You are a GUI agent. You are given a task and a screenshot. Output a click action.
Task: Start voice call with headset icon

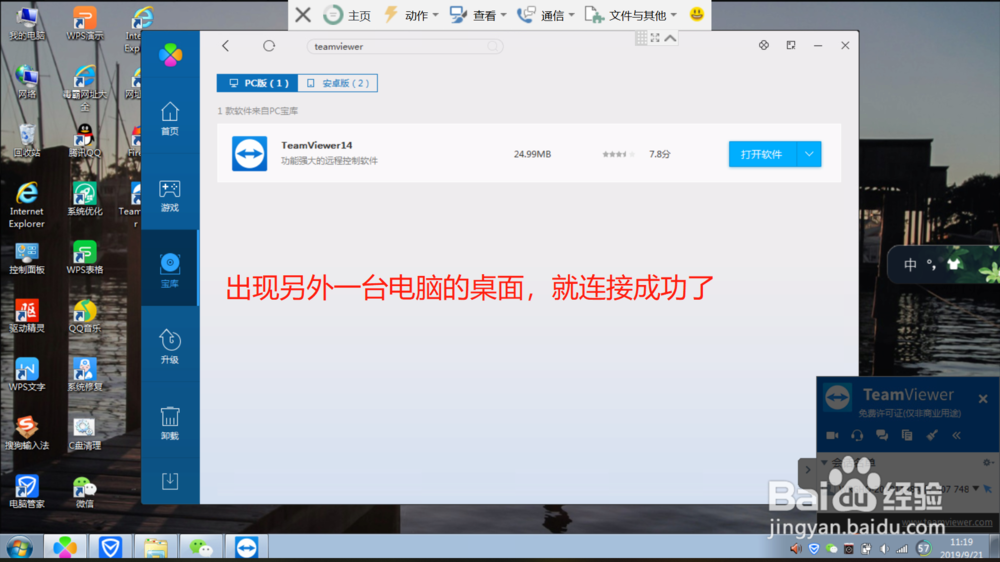(x=857, y=435)
